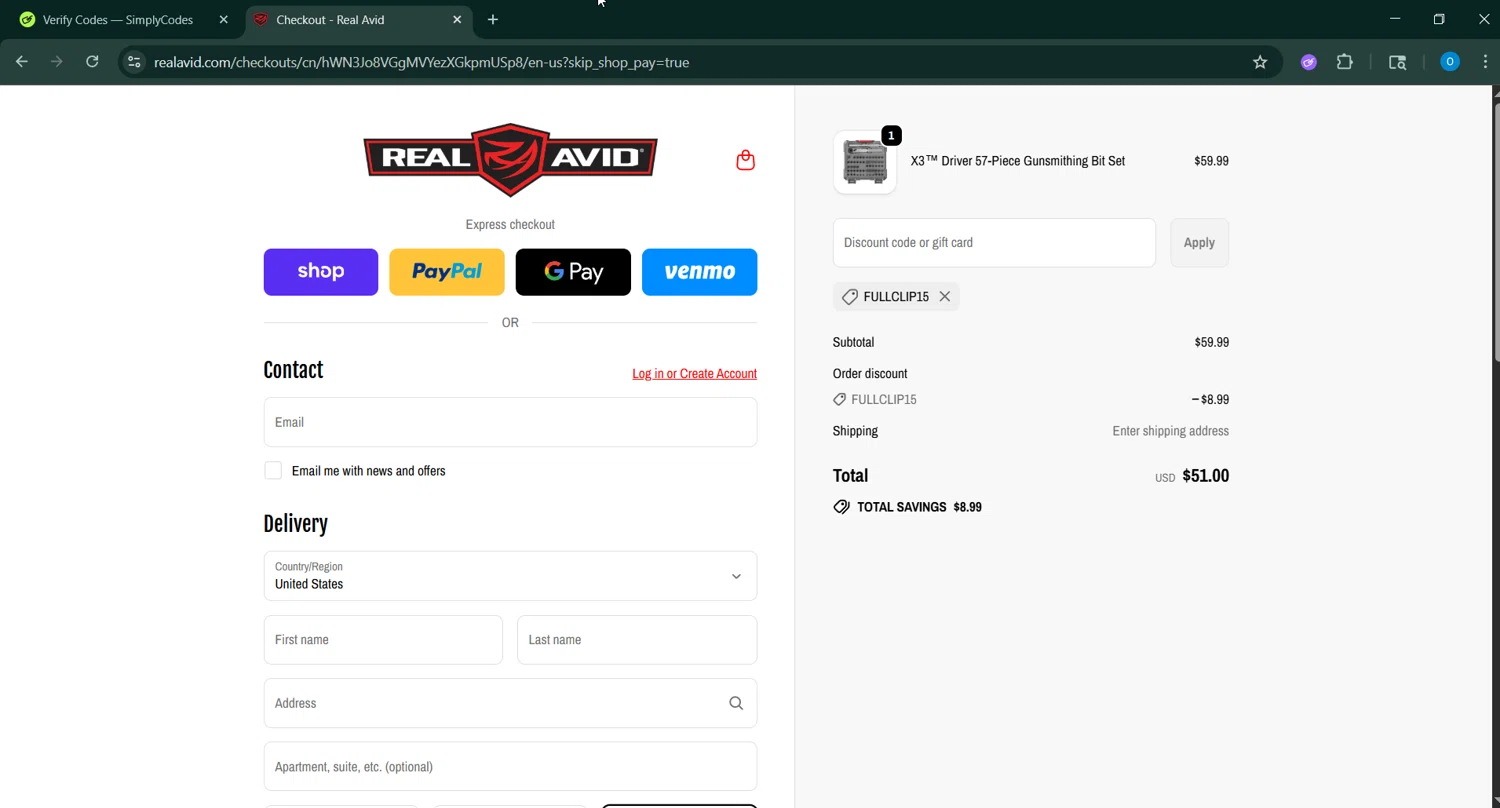This screenshot has height=808, width=1500.
Task: Open the tab search side icon
Action: tap(1398, 62)
